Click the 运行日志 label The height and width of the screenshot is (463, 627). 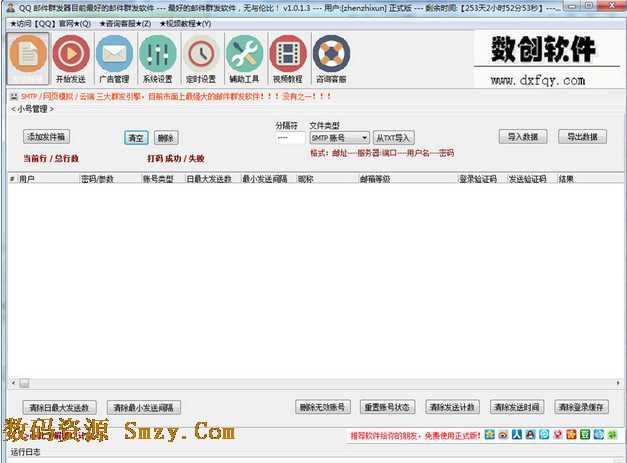26,452
